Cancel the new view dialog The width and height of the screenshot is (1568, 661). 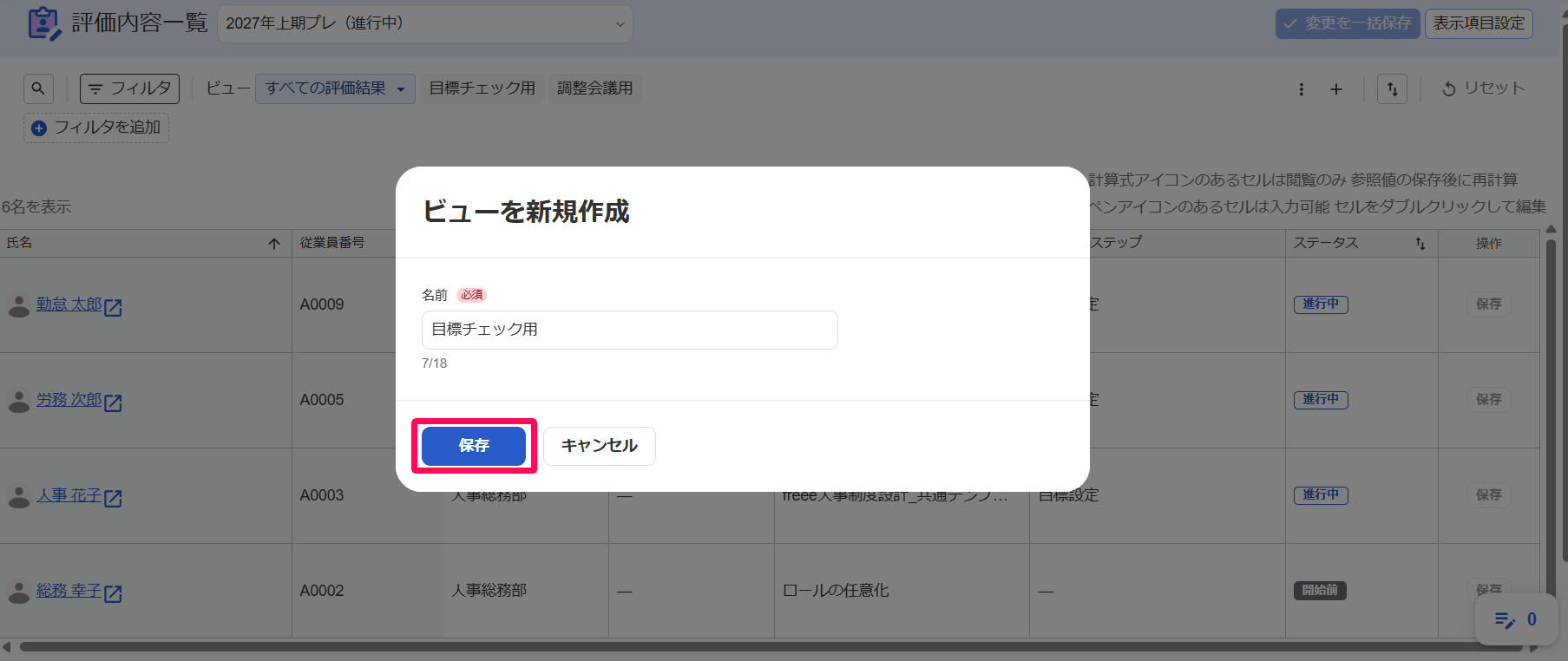coord(600,446)
